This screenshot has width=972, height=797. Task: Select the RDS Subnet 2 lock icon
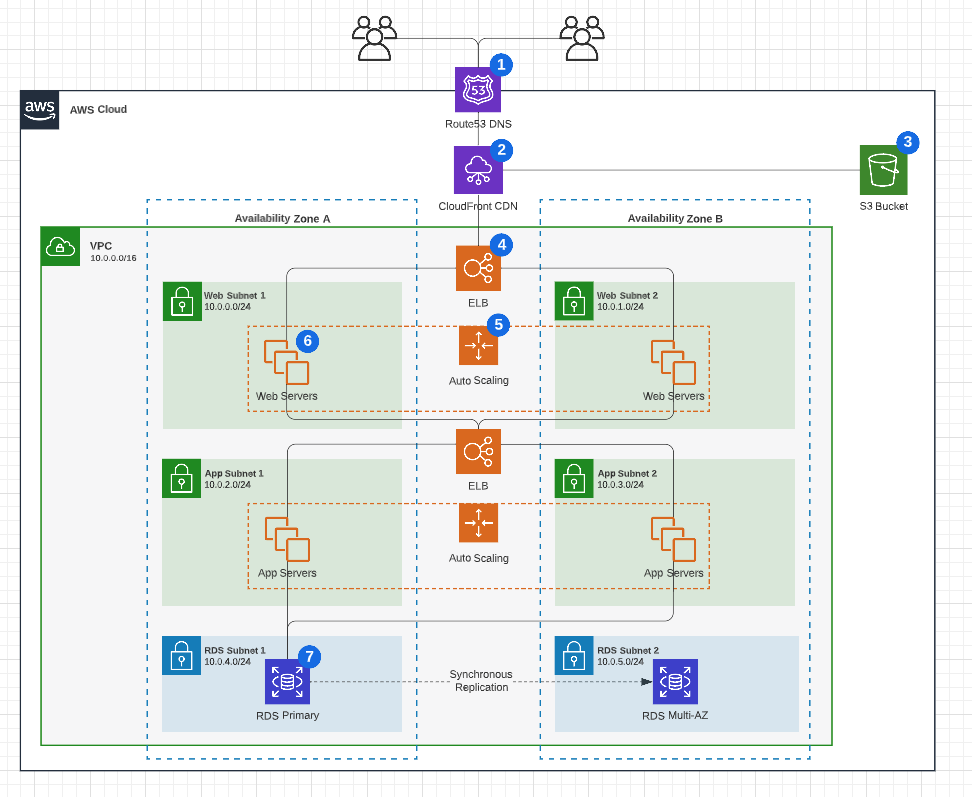click(574, 655)
